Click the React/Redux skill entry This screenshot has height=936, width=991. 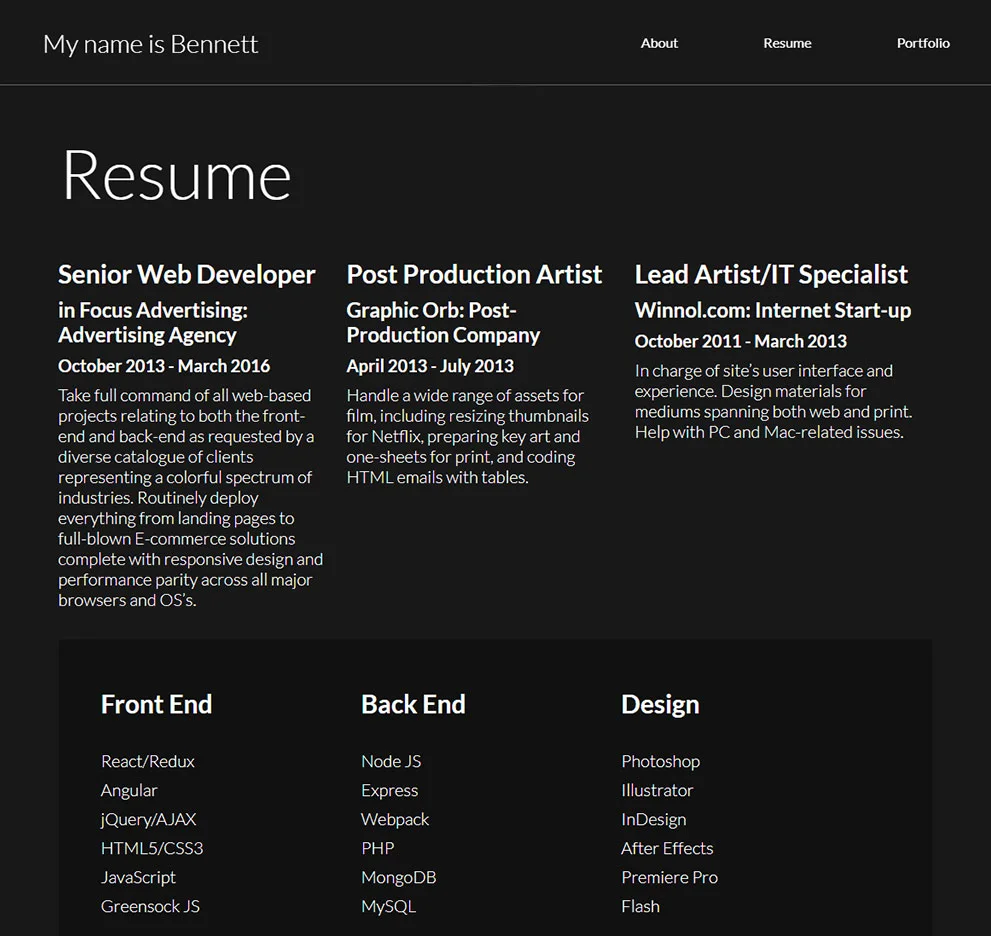click(x=147, y=761)
